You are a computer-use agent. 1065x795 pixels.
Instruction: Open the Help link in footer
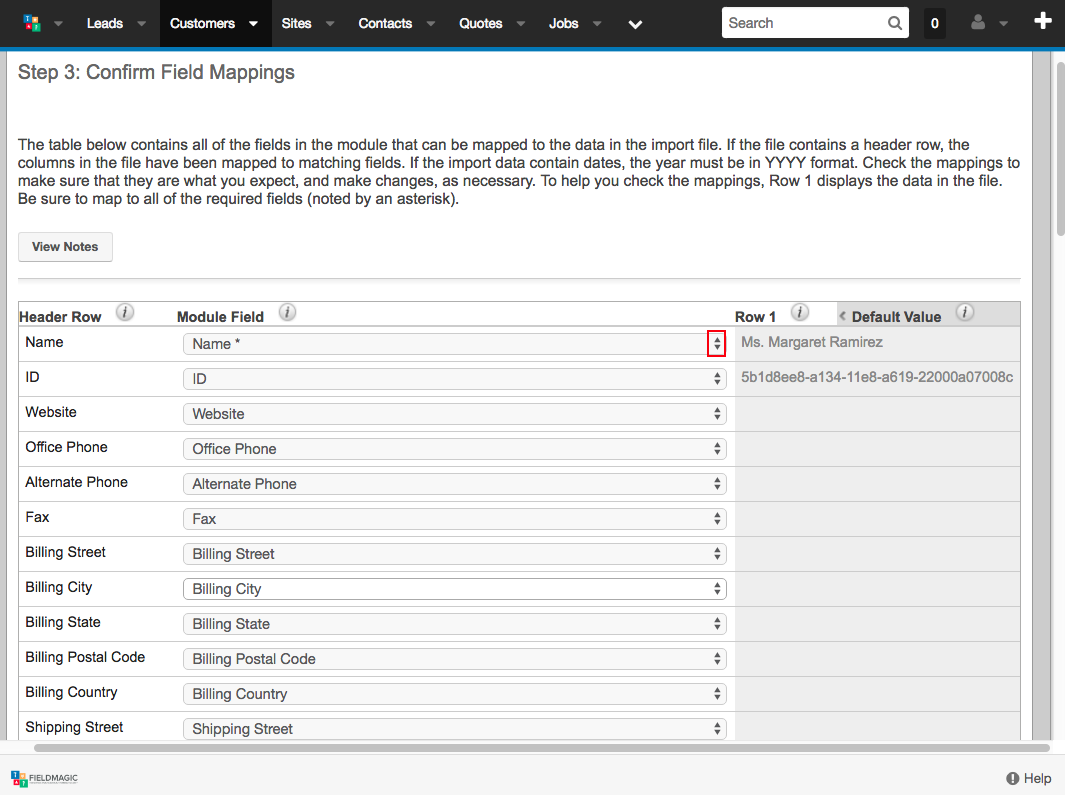click(1028, 778)
